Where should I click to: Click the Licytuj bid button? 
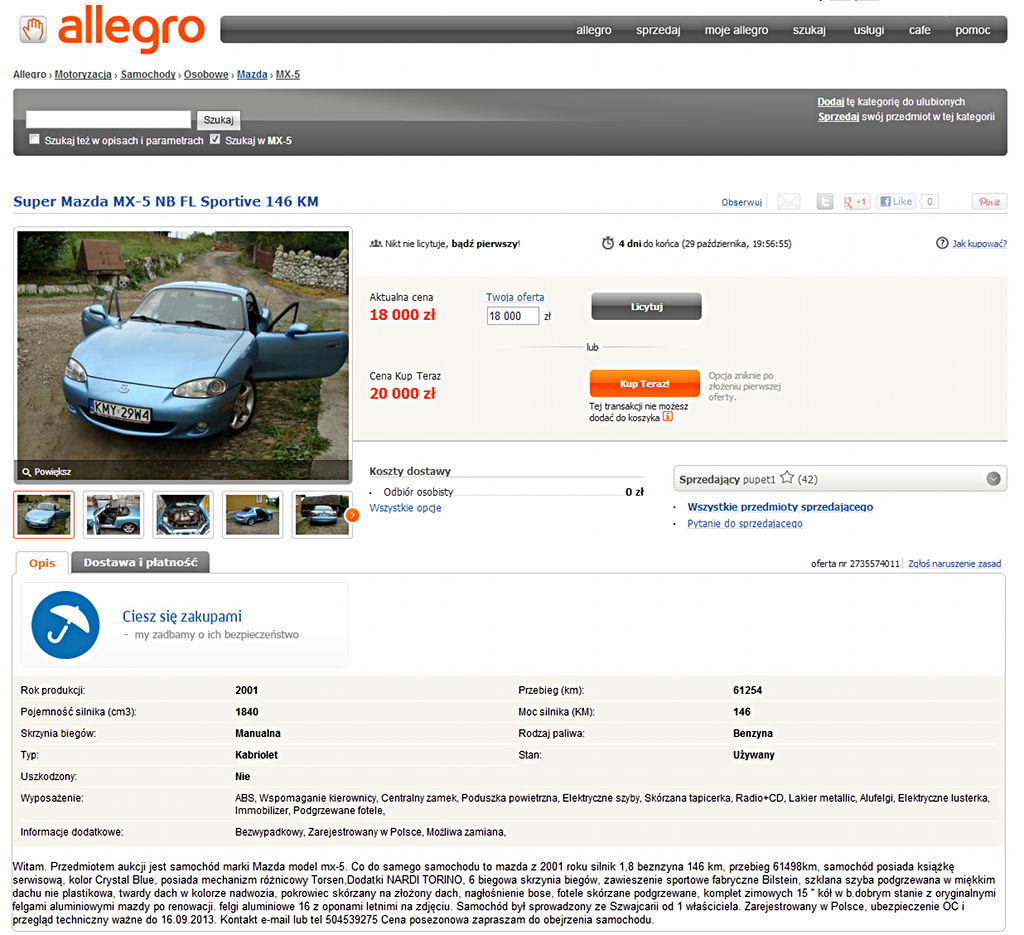[x=647, y=306]
